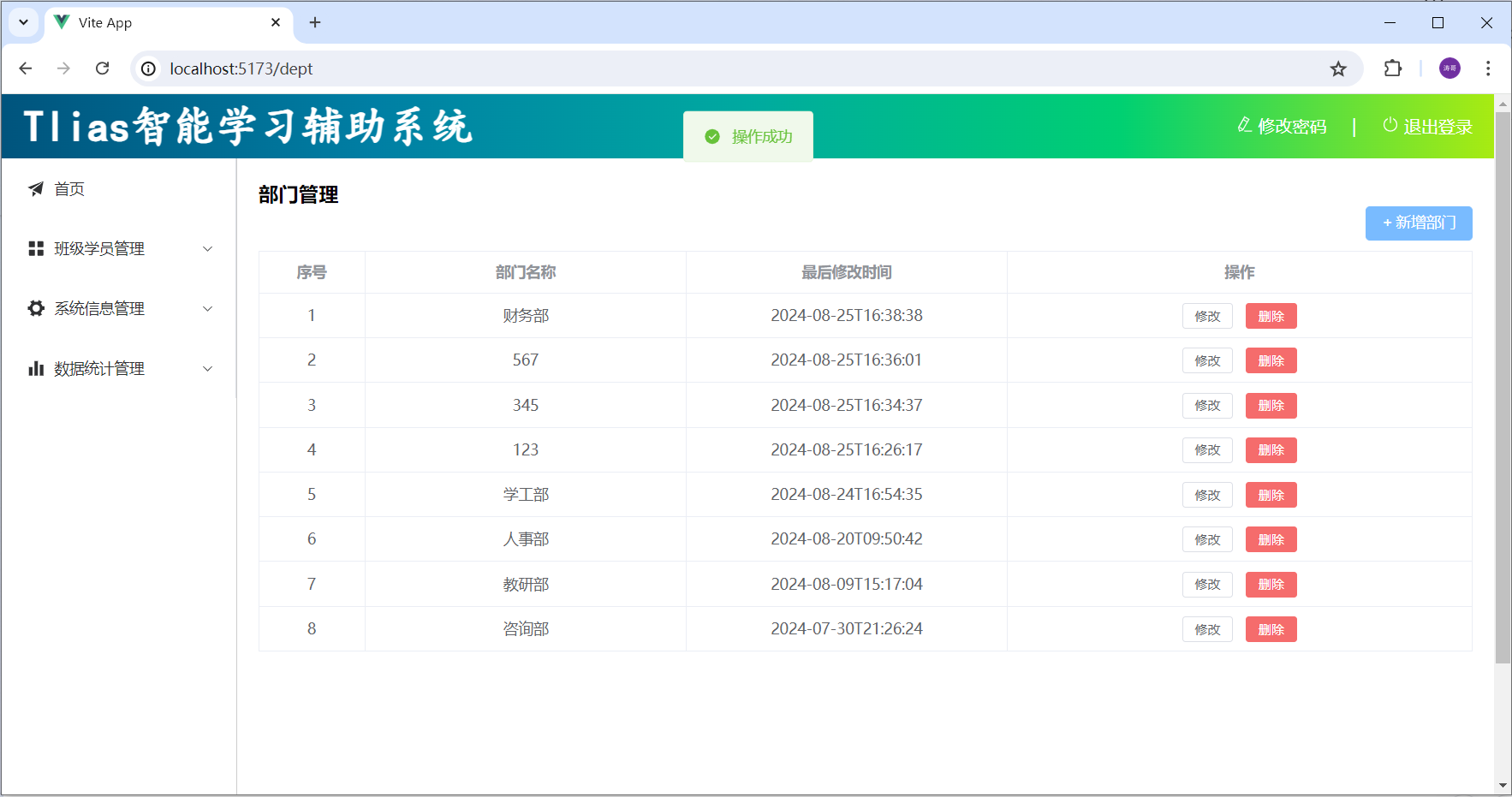Viewport: 1512px width, 797px height.
Task: Click 修改 for 财务部 row
Action: (1207, 316)
